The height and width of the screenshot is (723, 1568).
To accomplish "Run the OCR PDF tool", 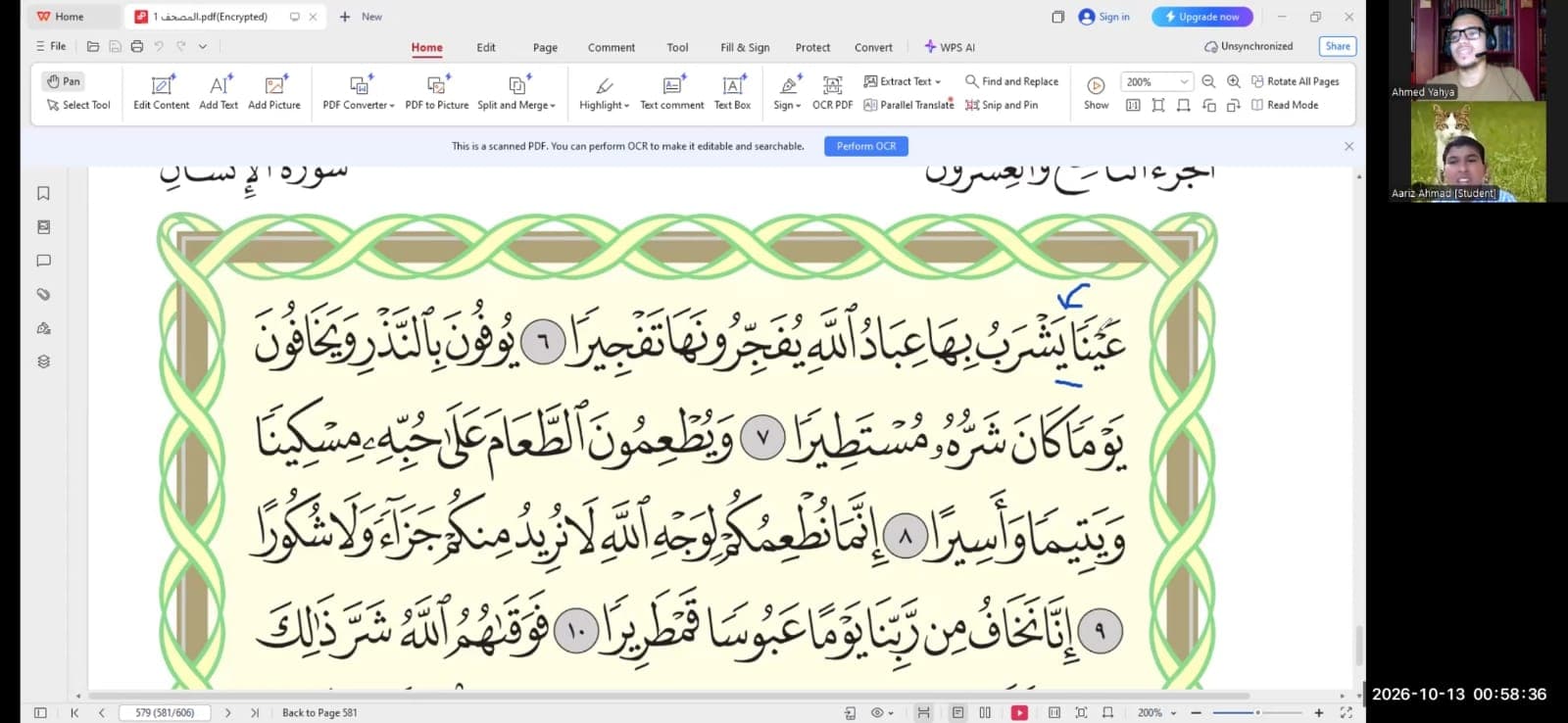I will pos(832,93).
